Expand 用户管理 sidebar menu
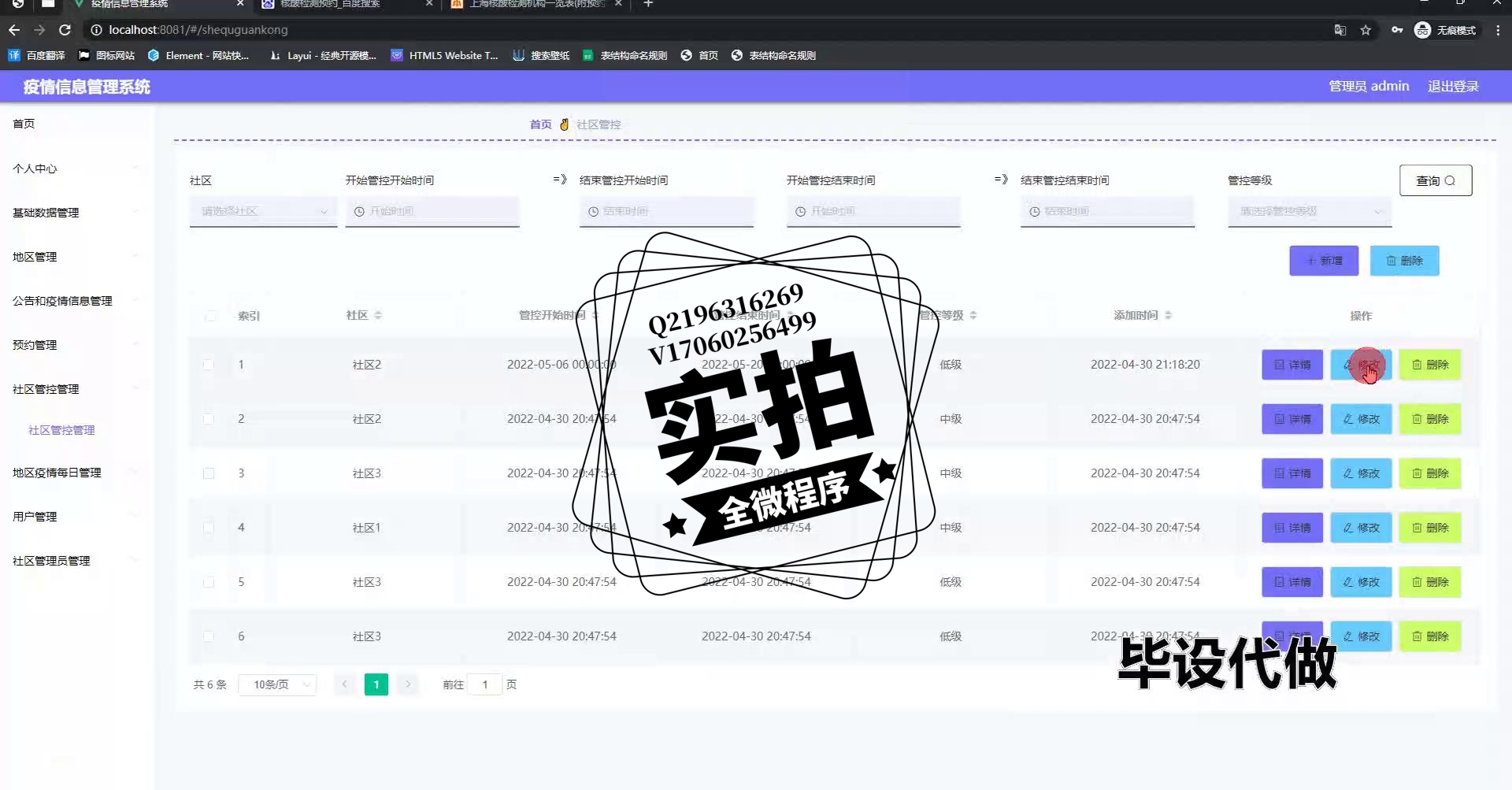The image size is (1512, 790). coord(76,516)
